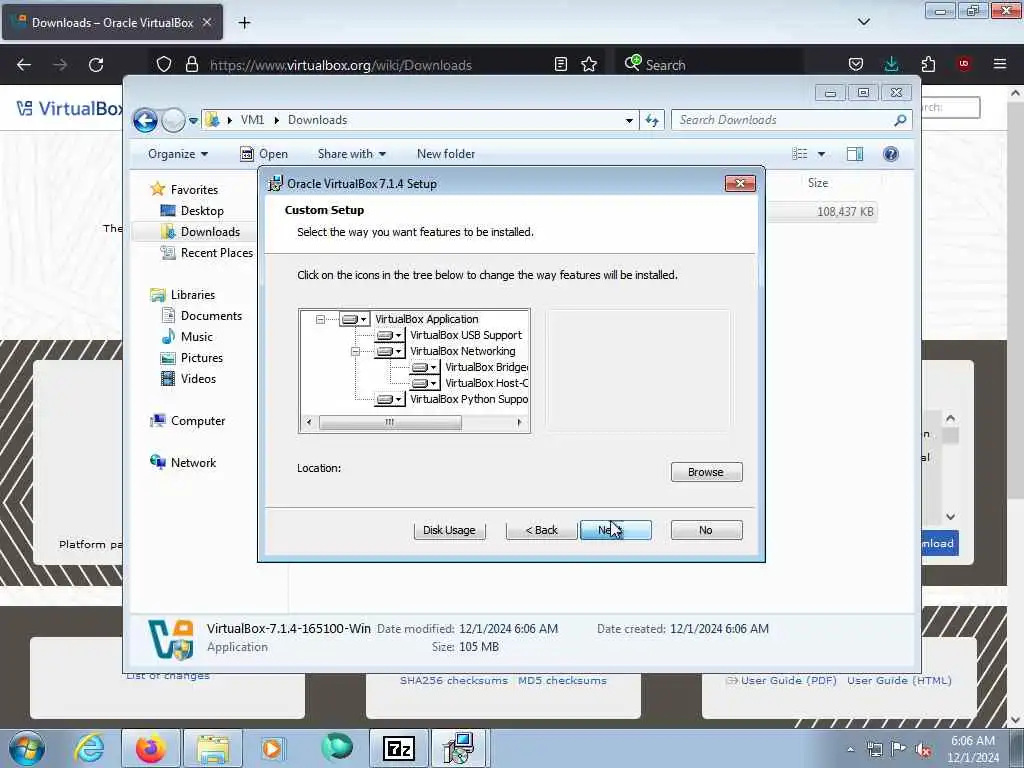1024x768 pixels.
Task: Open the Disk Usage dialog
Action: 449,530
